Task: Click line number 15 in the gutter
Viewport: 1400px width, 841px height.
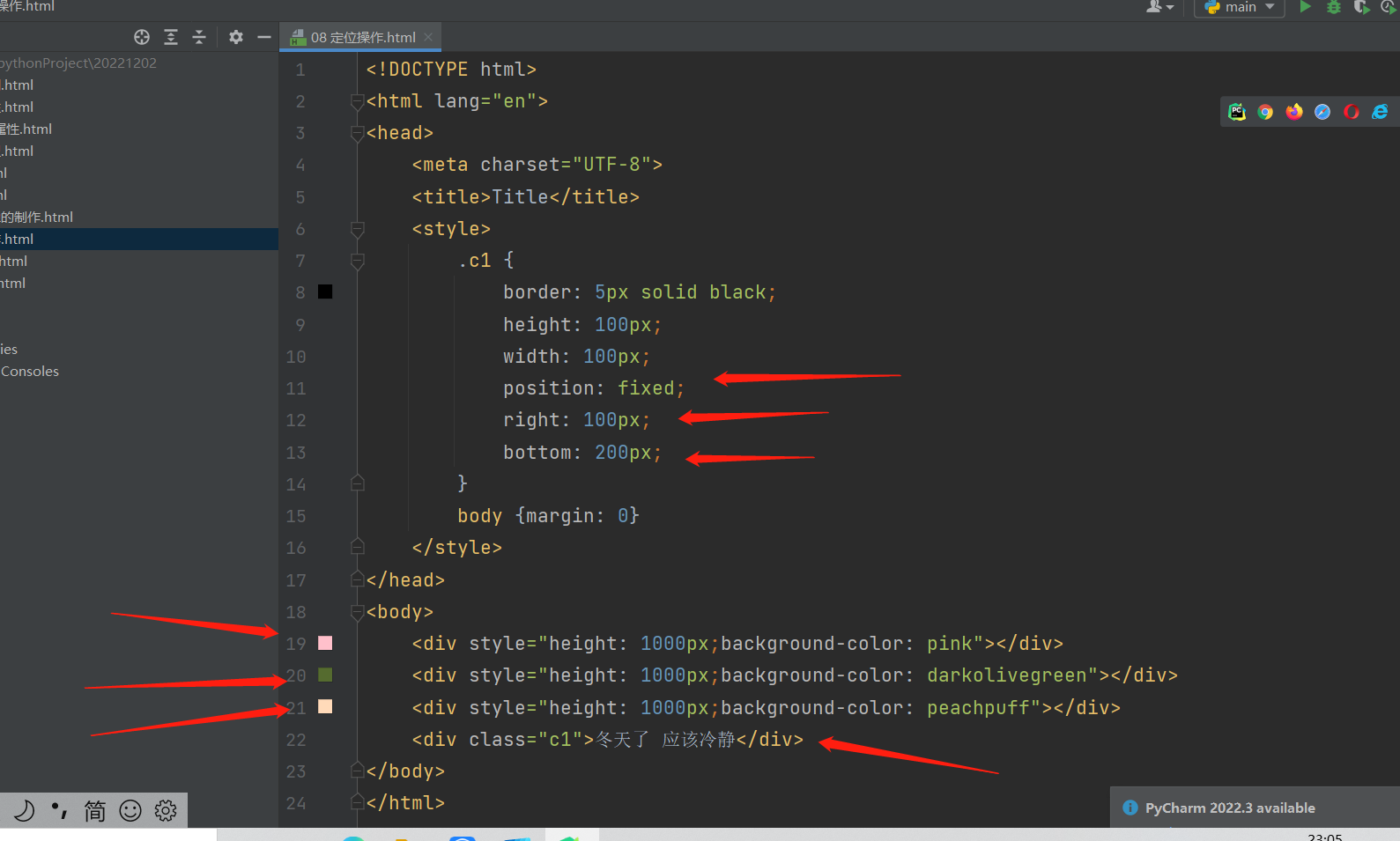Action: (x=296, y=516)
